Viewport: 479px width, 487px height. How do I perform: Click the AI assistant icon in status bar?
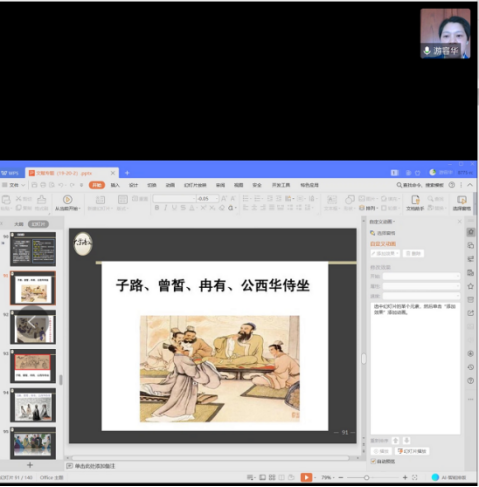(435, 477)
